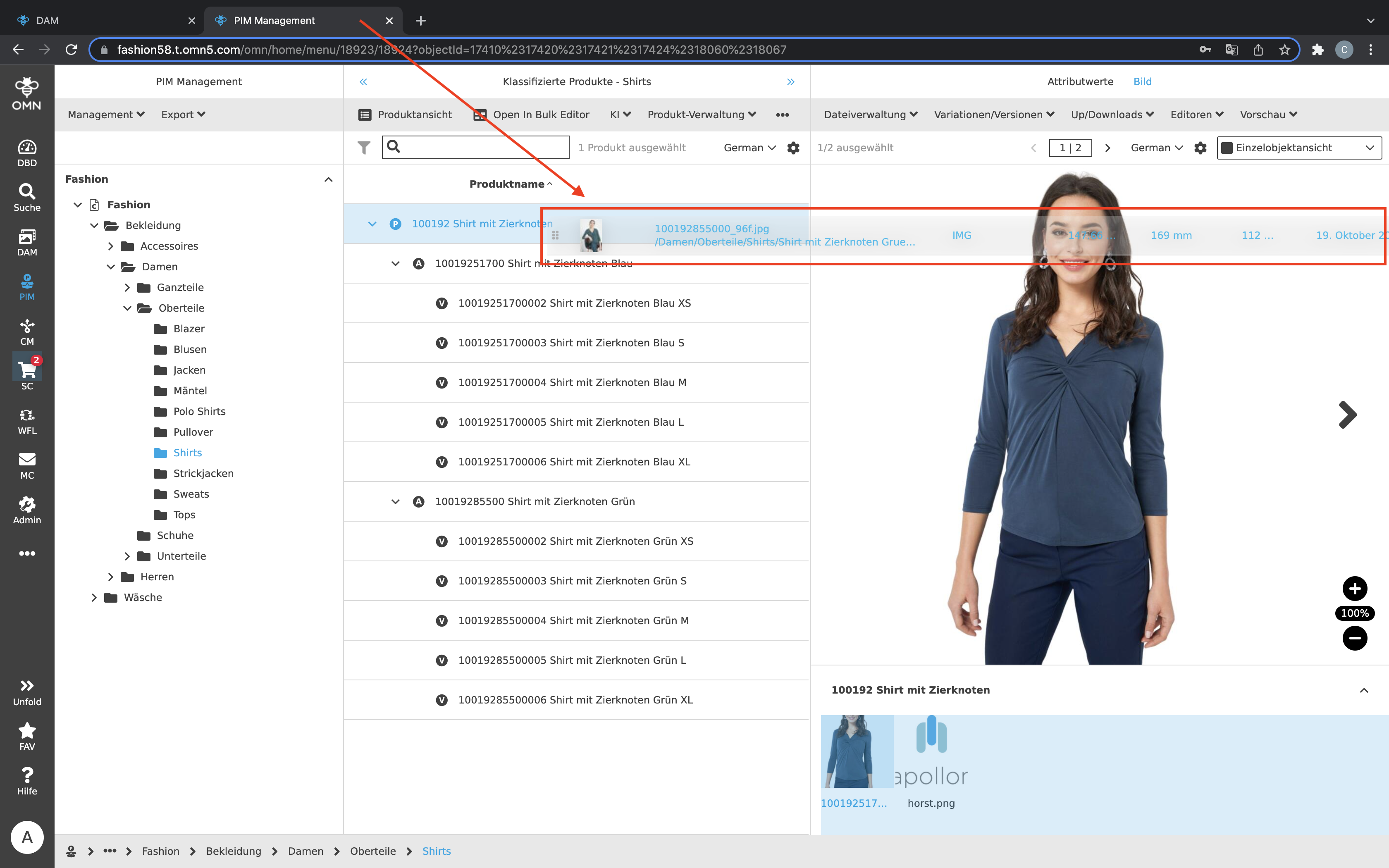Zoom out with the minus button

[x=1355, y=638]
